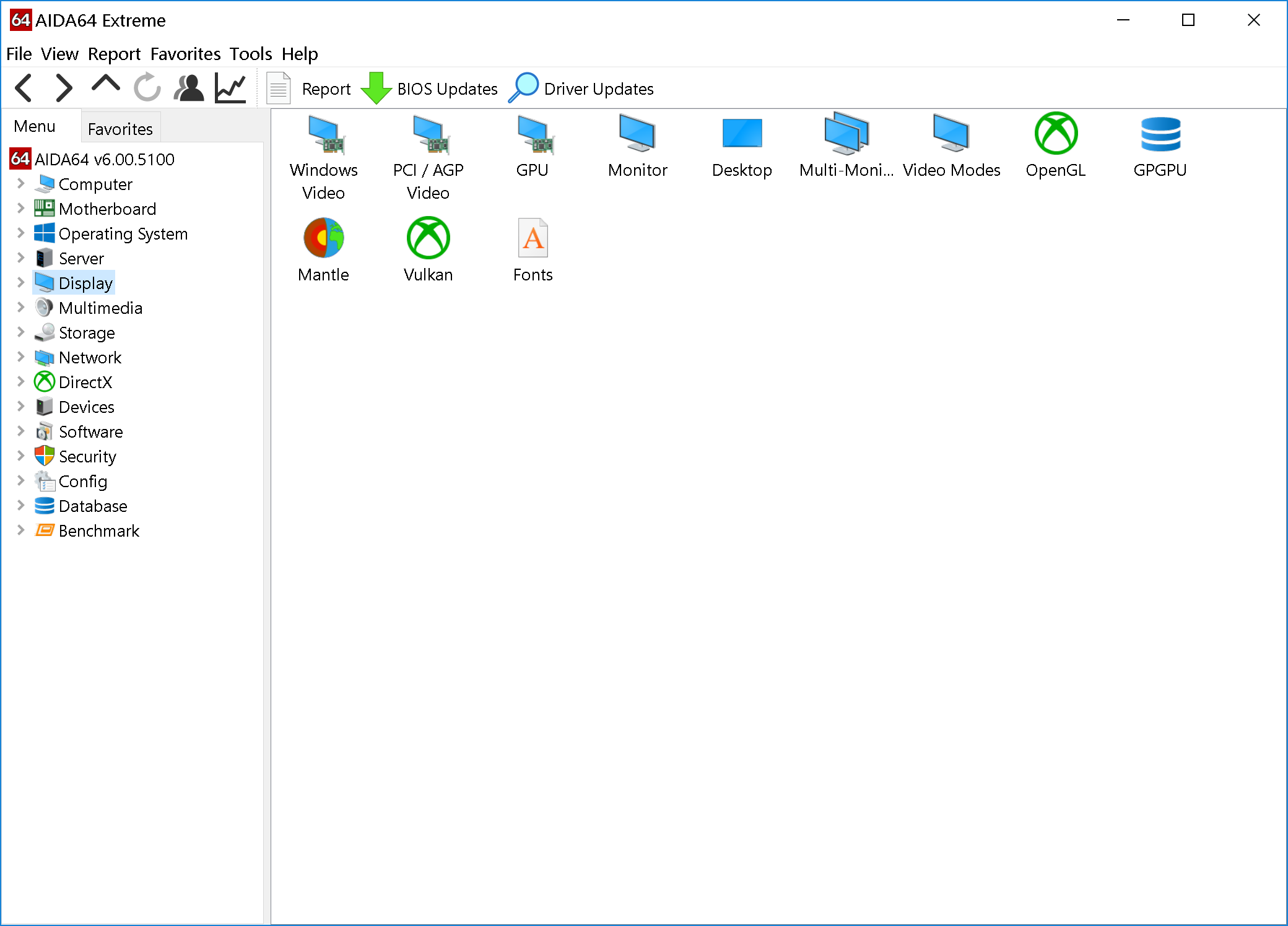Select Motherboard in the tree

[x=95, y=209]
